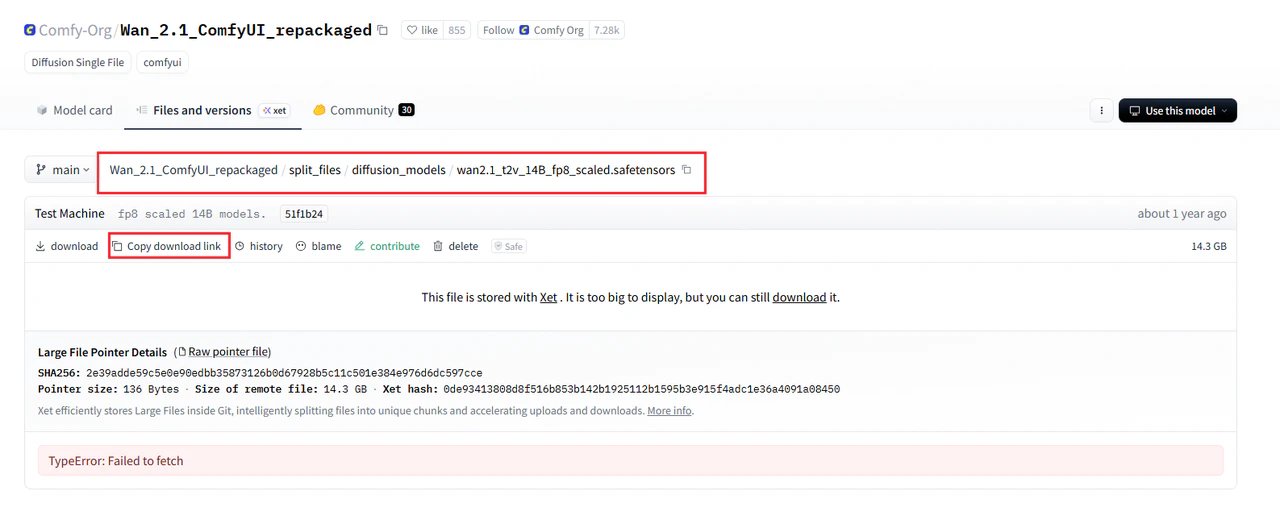1280x524 pixels.
Task: Click the inline download link
Action: pos(799,297)
